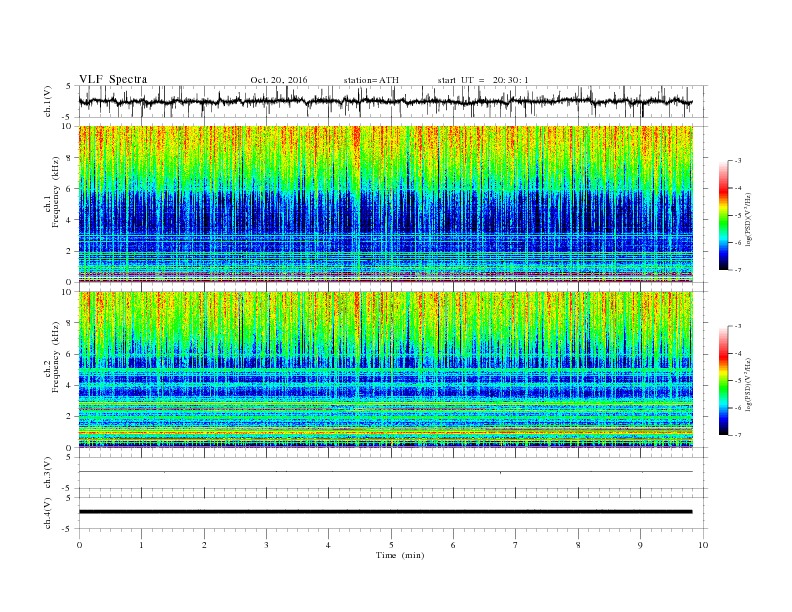Click the "Time (min)" x-axis label
The image size is (792, 612).
[400, 555]
